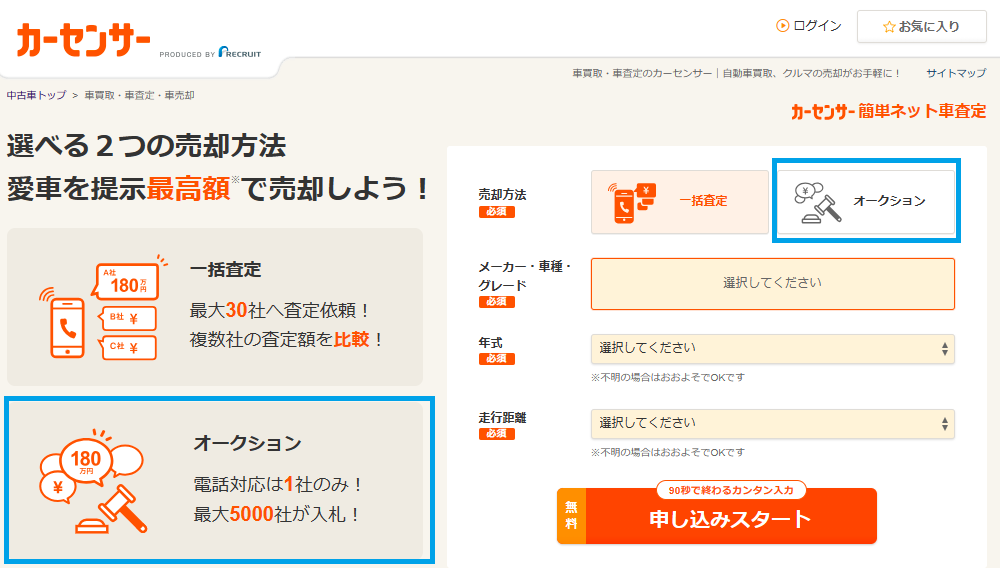Screen dimensions: 1000x568
Task: Click the phone and price bubbles icon in 一括査定 option
Action: [632, 202]
